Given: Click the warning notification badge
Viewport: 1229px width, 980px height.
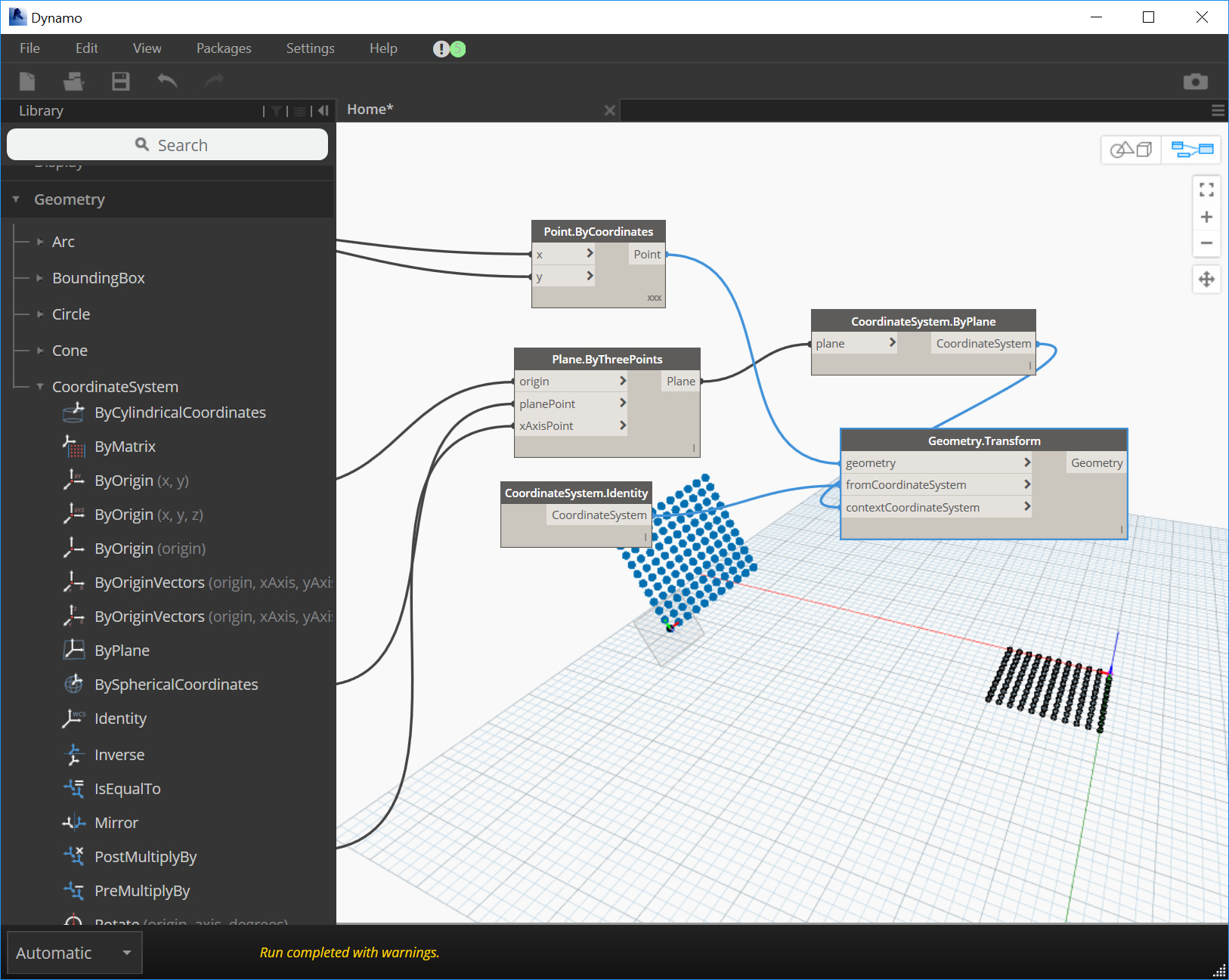Looking at the screenshot, I should (x=441, y=49).
